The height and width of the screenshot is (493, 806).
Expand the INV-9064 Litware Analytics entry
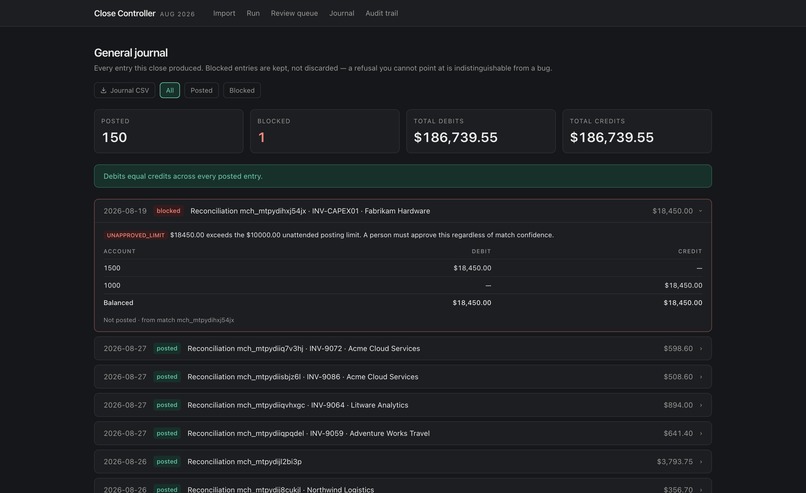click(x=402, y=405)
